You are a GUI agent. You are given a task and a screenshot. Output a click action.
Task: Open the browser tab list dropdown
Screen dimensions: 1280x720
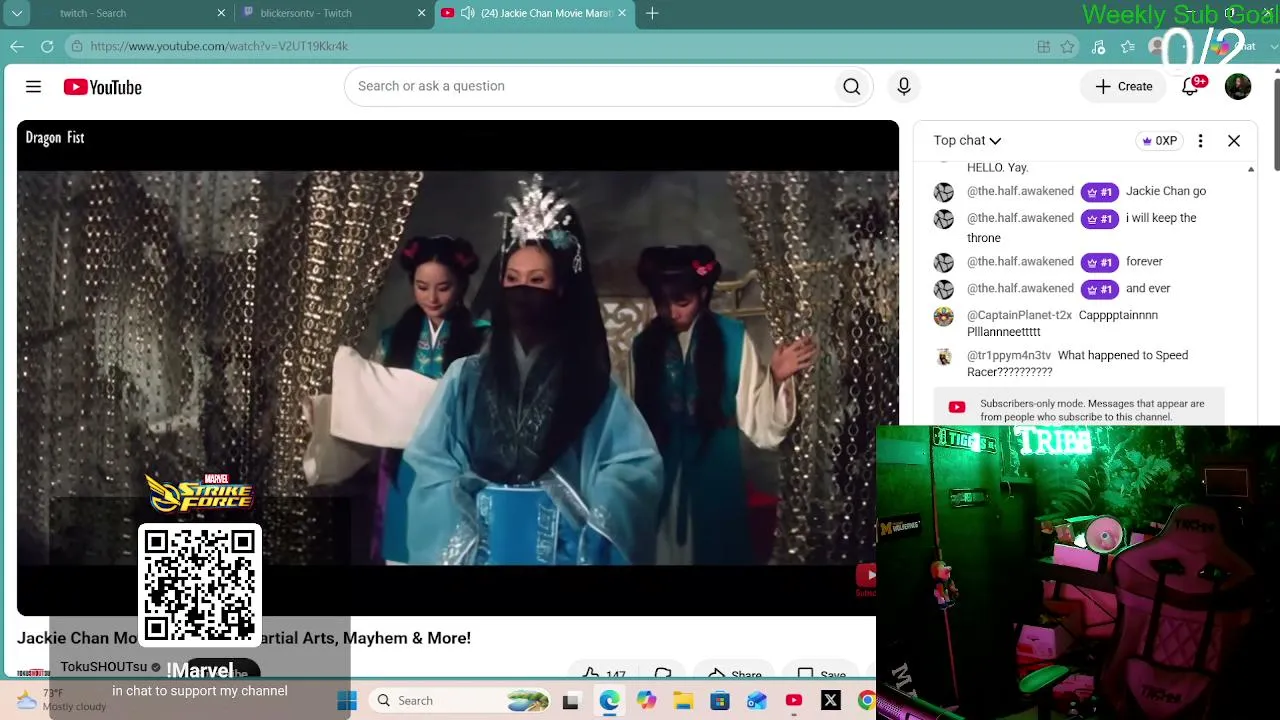coord(17,13)
